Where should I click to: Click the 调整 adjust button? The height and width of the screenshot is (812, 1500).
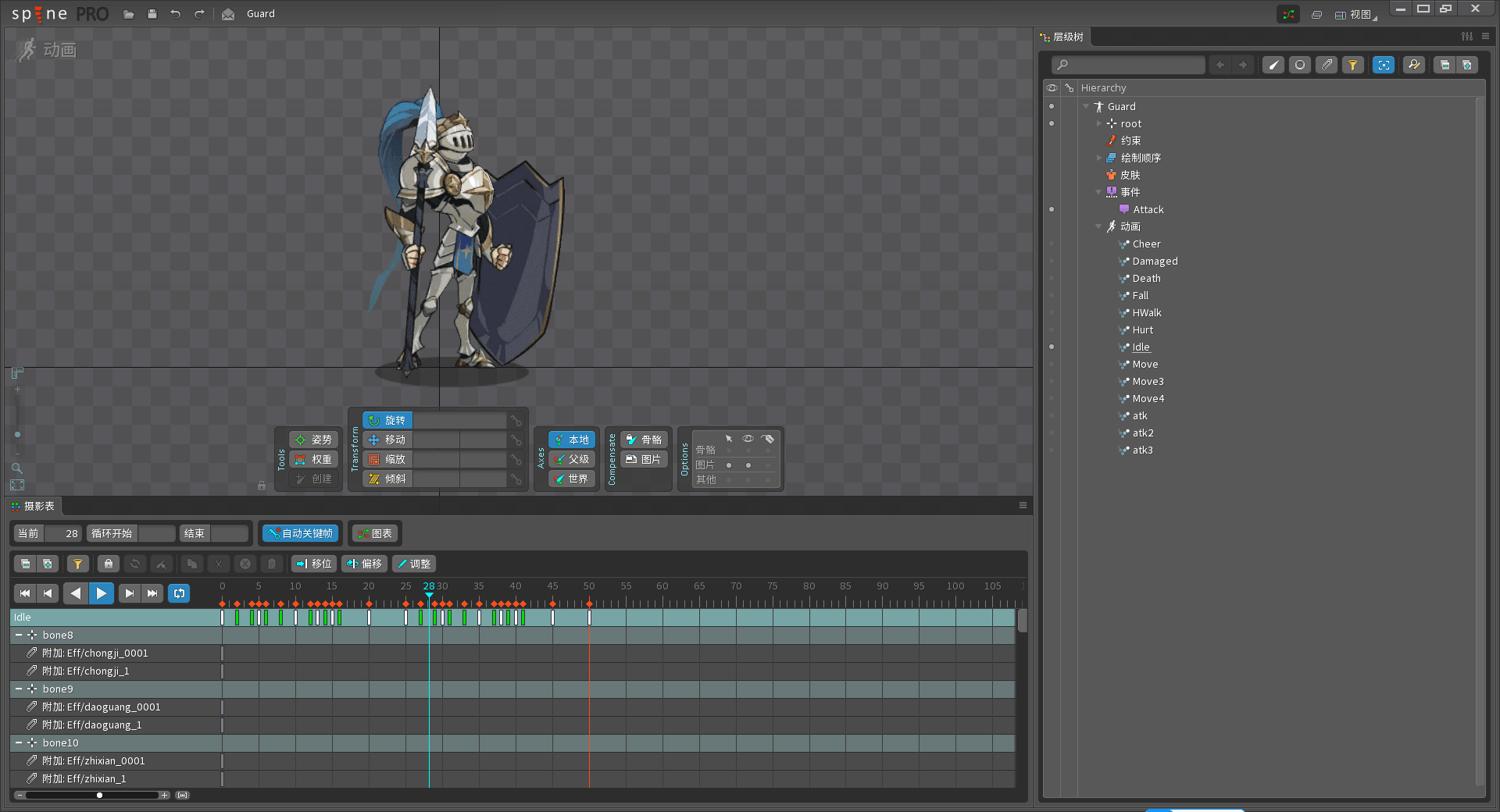click(414, 564)
